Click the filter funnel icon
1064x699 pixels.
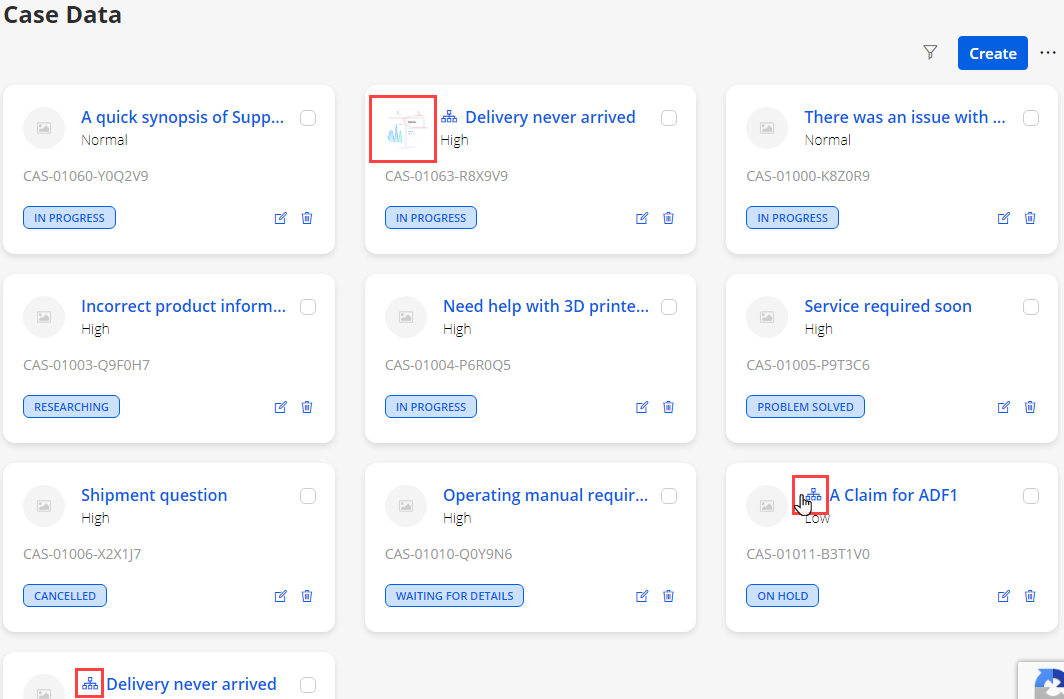(x=930, y=53)
